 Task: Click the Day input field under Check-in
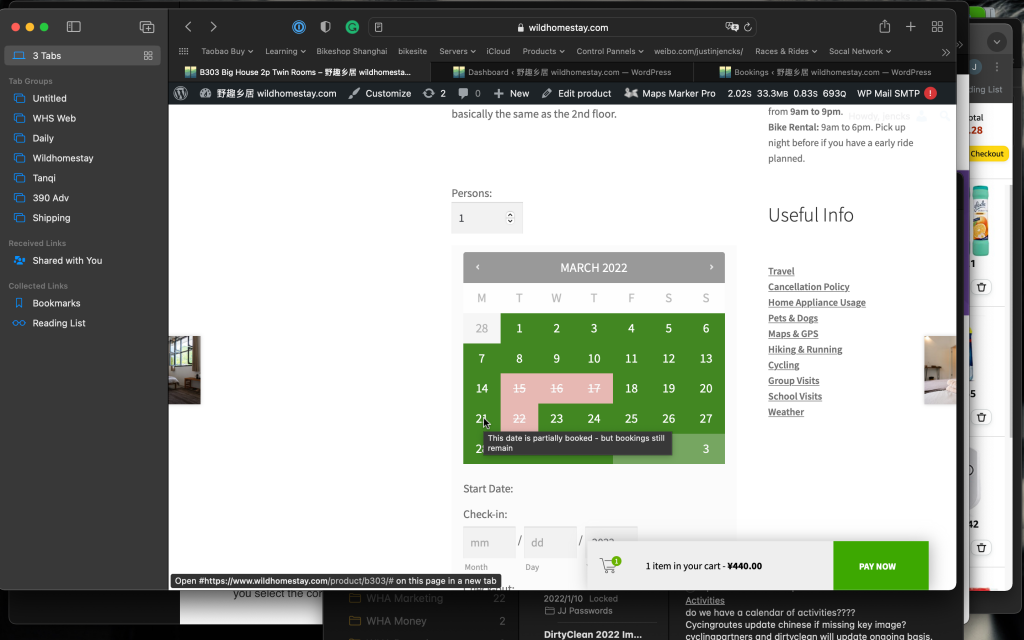[x=550, y=543]
